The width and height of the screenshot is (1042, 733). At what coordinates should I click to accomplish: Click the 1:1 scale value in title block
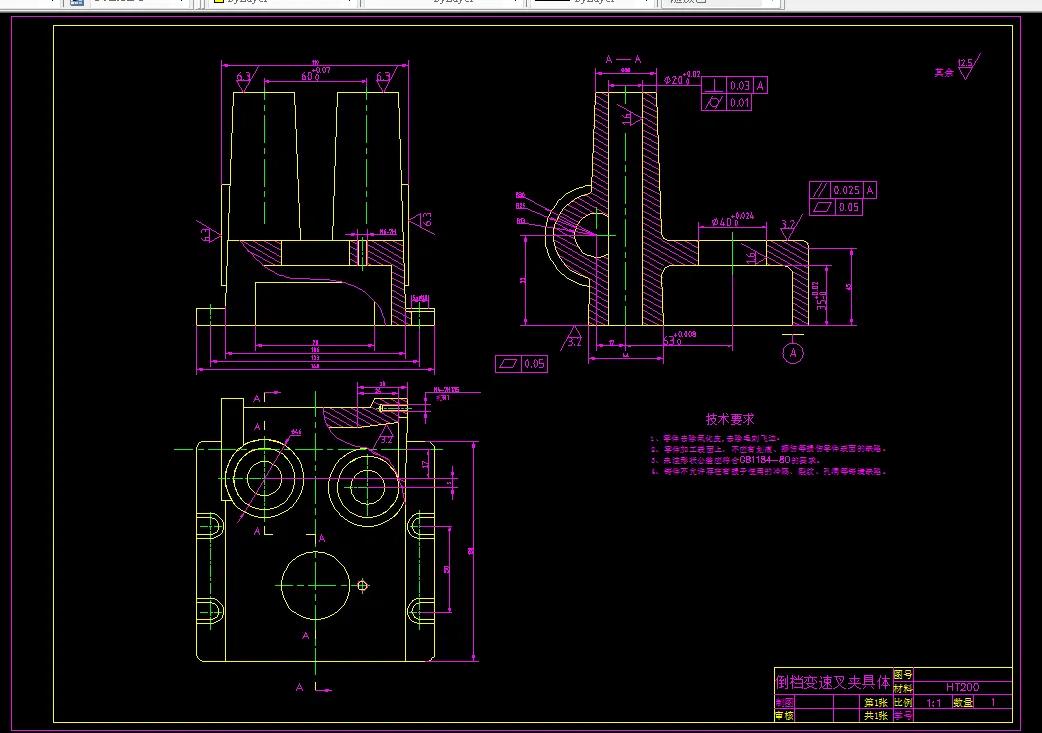pyautogui.click(x=934, y=702)
